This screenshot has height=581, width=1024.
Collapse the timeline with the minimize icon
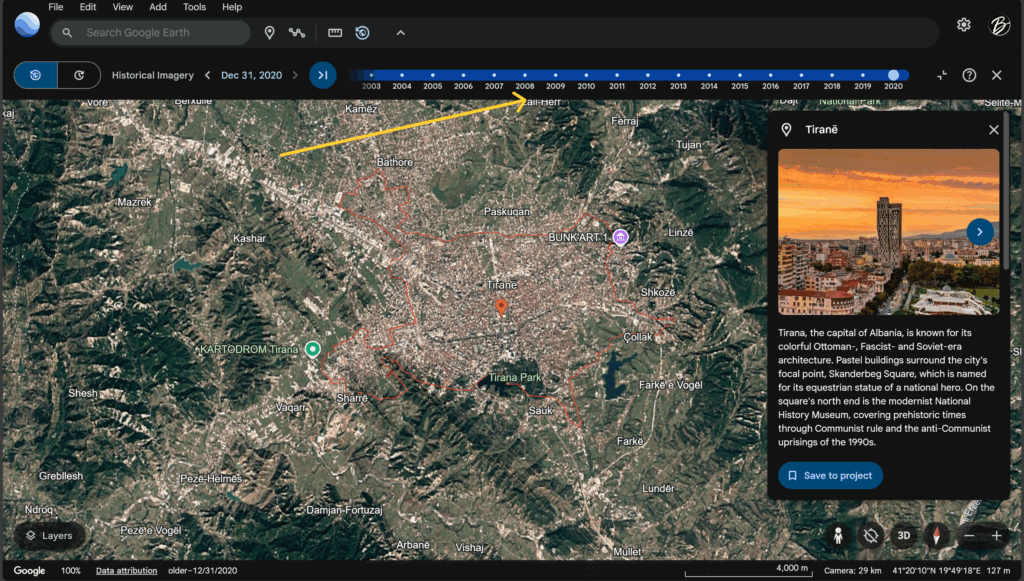coord(942,75)
